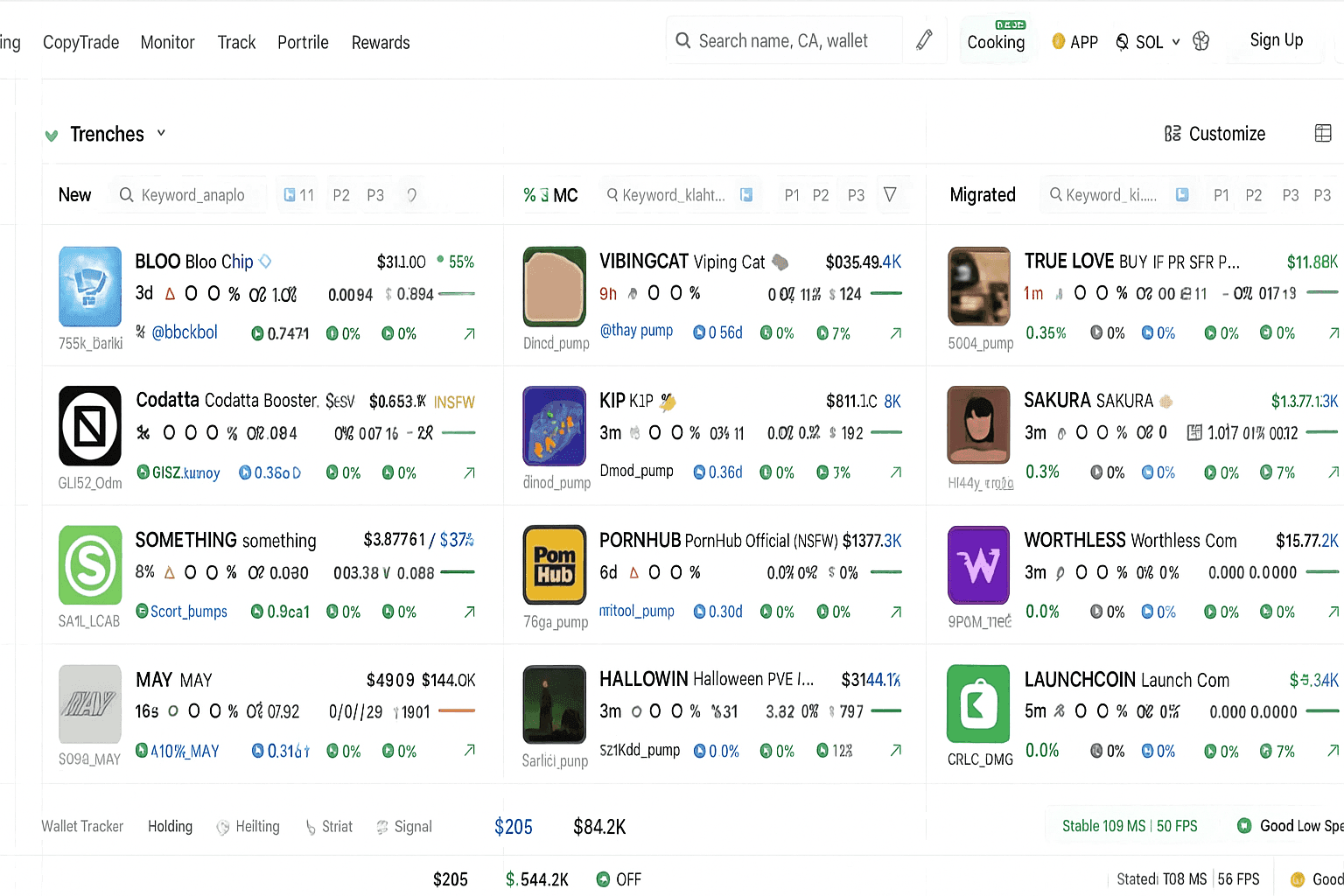This screenshot has height=896, width=1344.
Task: Open the Scort_pumps link
Action: click(182, 612)
